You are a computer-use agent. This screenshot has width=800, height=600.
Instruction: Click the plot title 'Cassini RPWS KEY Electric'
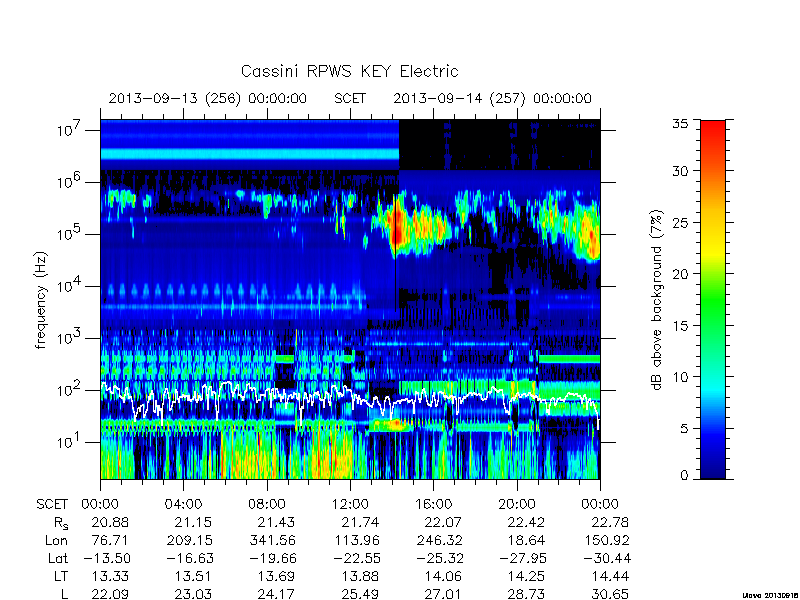pos(349,71)
